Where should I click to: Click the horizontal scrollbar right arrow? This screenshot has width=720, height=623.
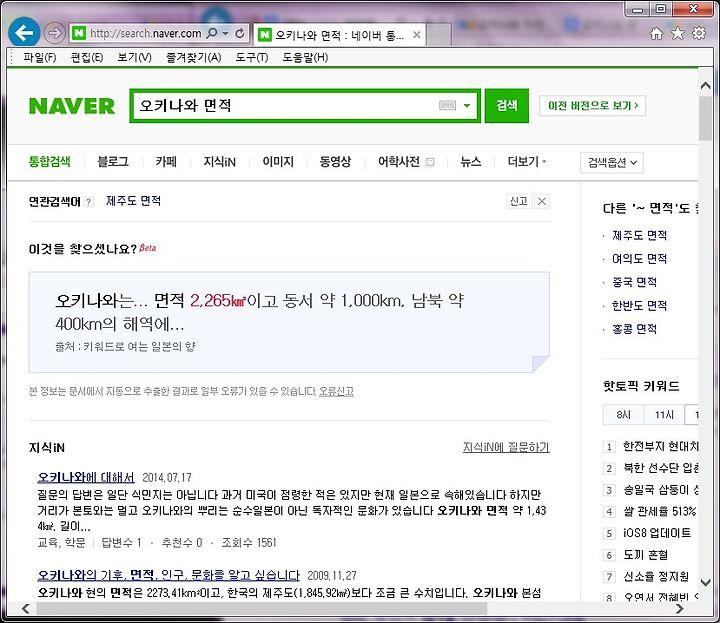tap(680, 609)
